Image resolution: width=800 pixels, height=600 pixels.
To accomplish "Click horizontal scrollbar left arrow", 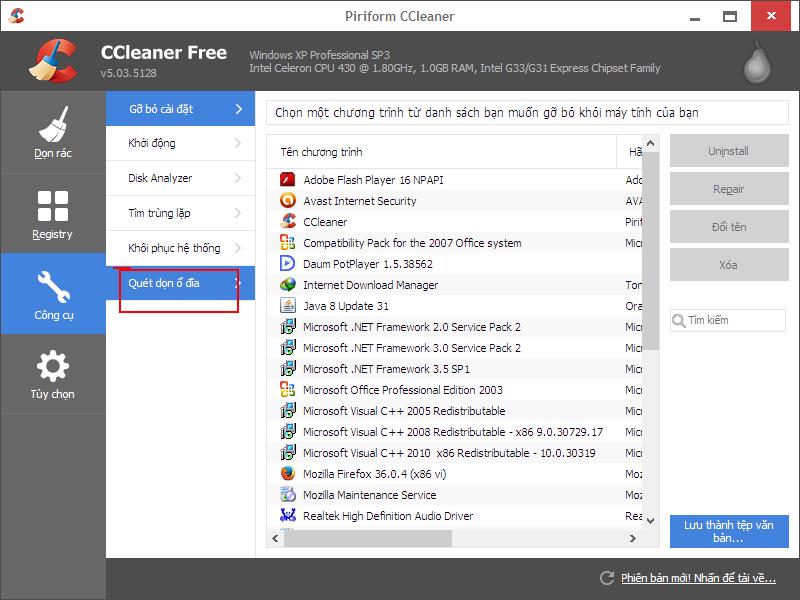I will point(276,538).
